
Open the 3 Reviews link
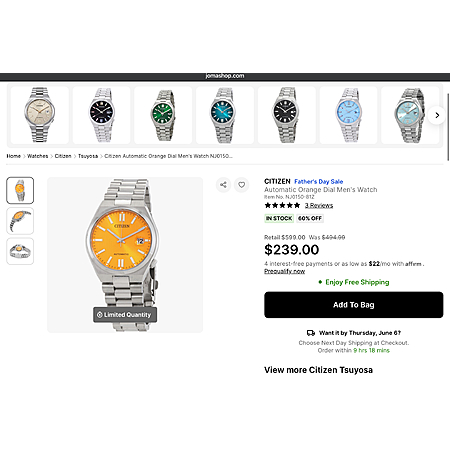pos(319,205)
